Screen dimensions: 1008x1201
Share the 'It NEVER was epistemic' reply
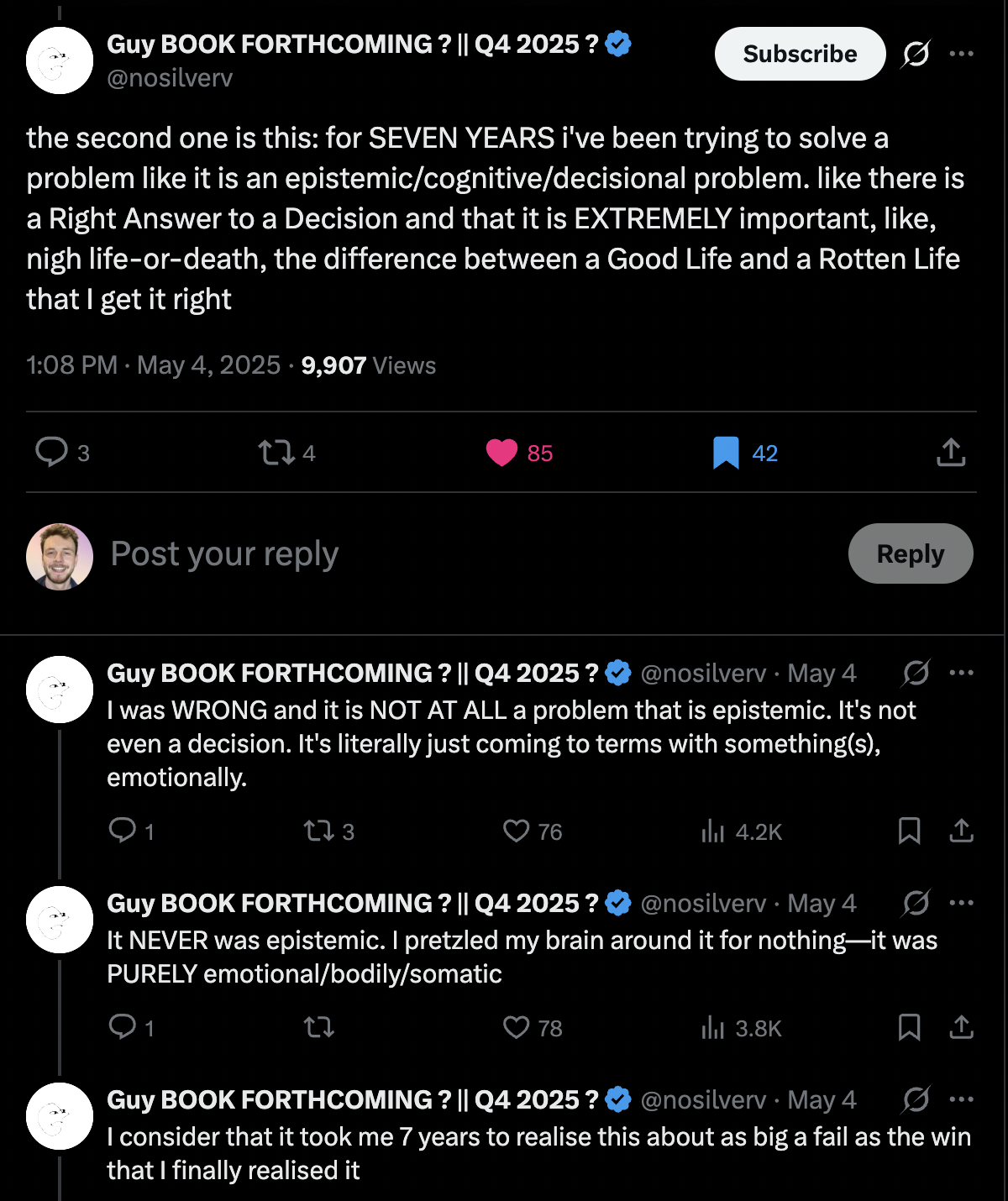point(961,1028)
